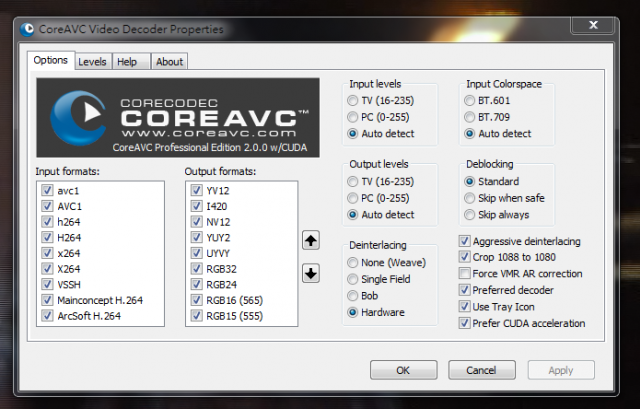Disable ArcSoft H.264 input format

click(47, 316)
